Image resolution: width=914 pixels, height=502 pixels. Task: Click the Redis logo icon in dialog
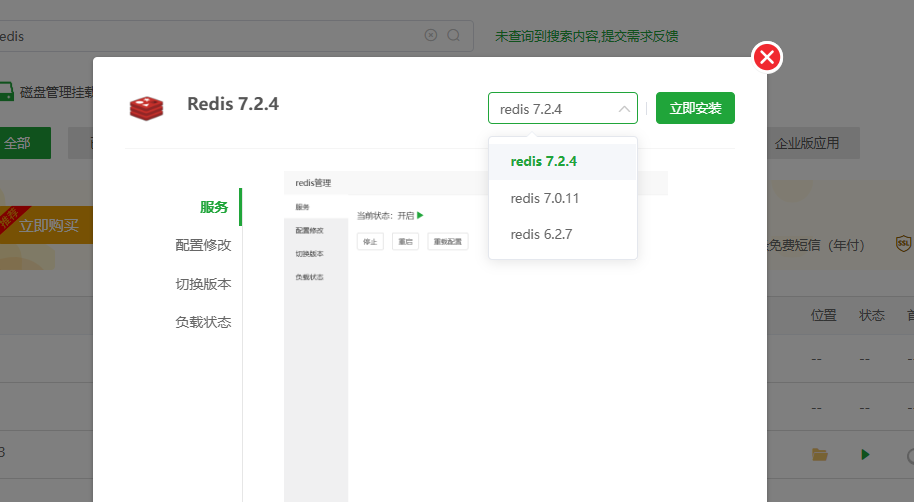(146, 108)
